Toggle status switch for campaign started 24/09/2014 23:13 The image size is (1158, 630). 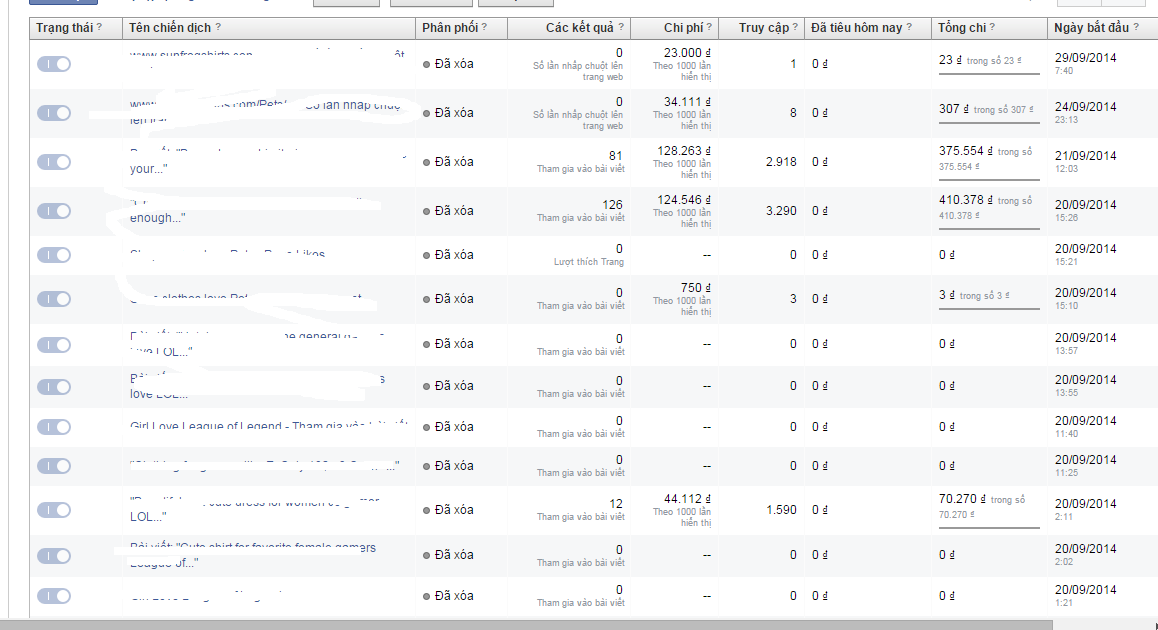(54, 113)
